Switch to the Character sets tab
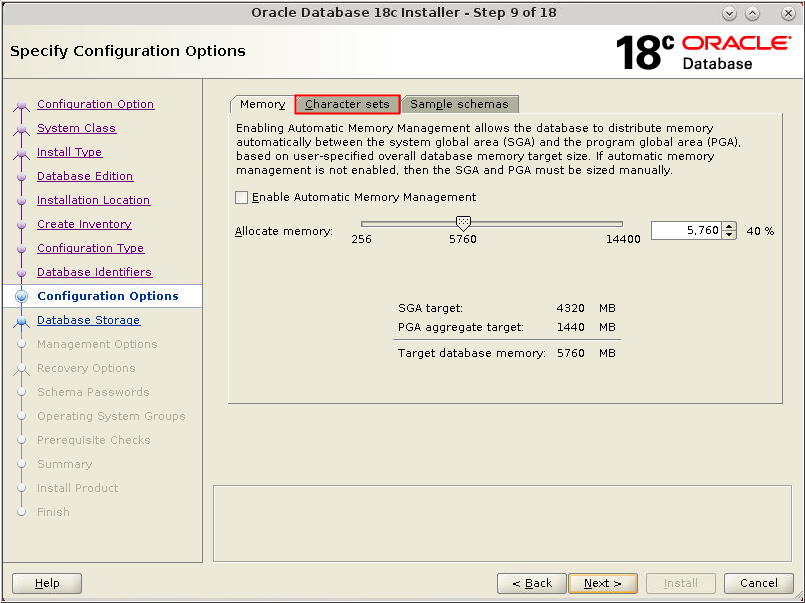The width and height of the screenshot is (805, 603). (346, 104)
